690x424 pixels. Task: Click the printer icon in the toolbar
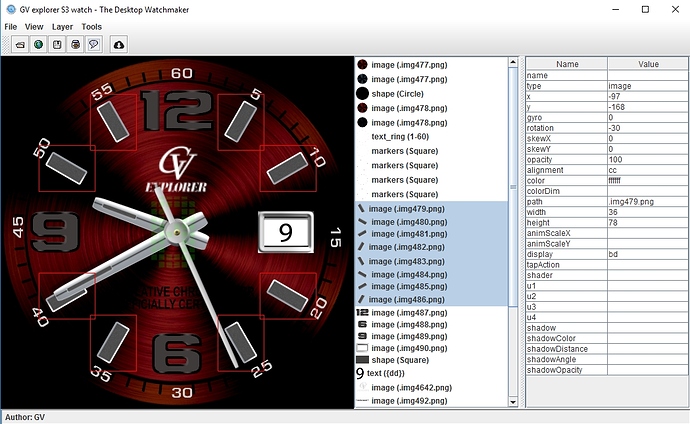pyautogui.click(x=76, y=45)
